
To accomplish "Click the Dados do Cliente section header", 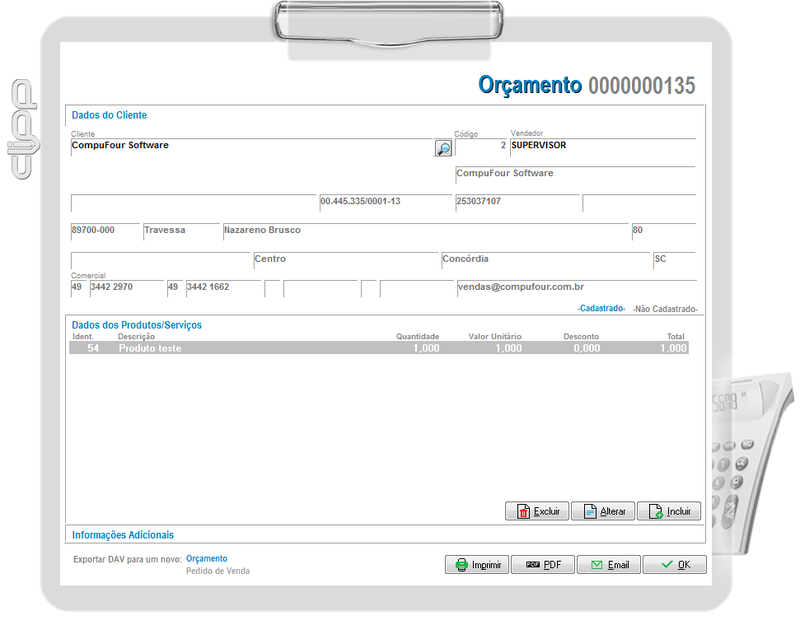I will (109, 115).
